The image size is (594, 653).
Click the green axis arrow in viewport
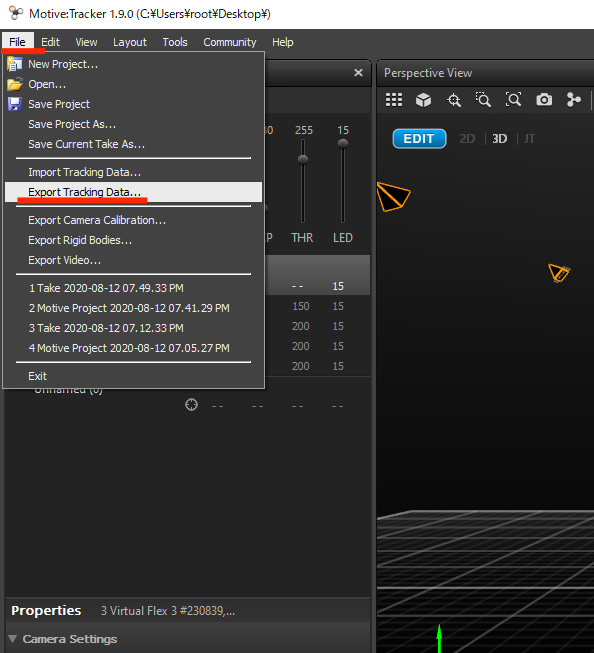pos(439,637)
